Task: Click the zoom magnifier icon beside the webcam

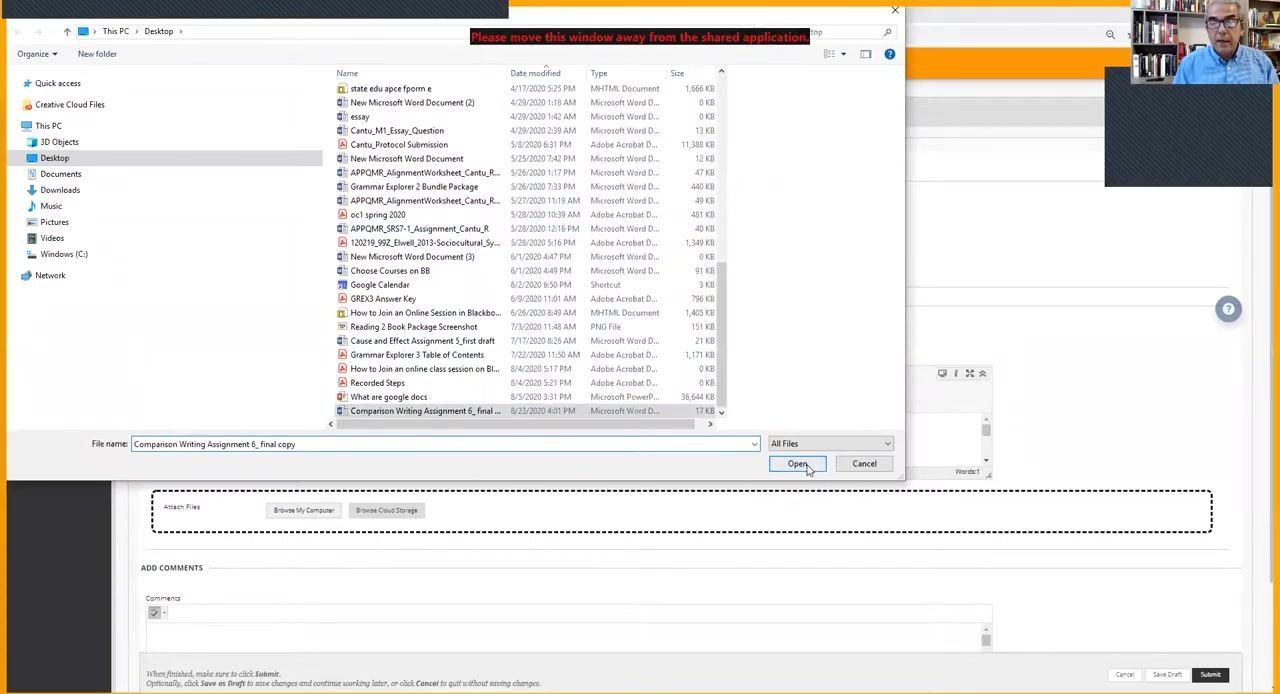Action: (1110, 35)
